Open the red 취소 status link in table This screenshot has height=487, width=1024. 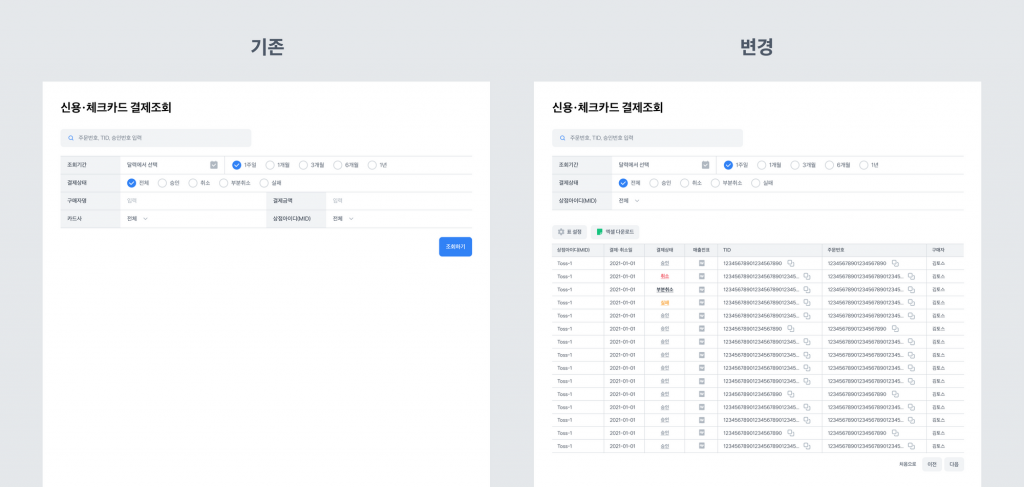tap(664, 276)
